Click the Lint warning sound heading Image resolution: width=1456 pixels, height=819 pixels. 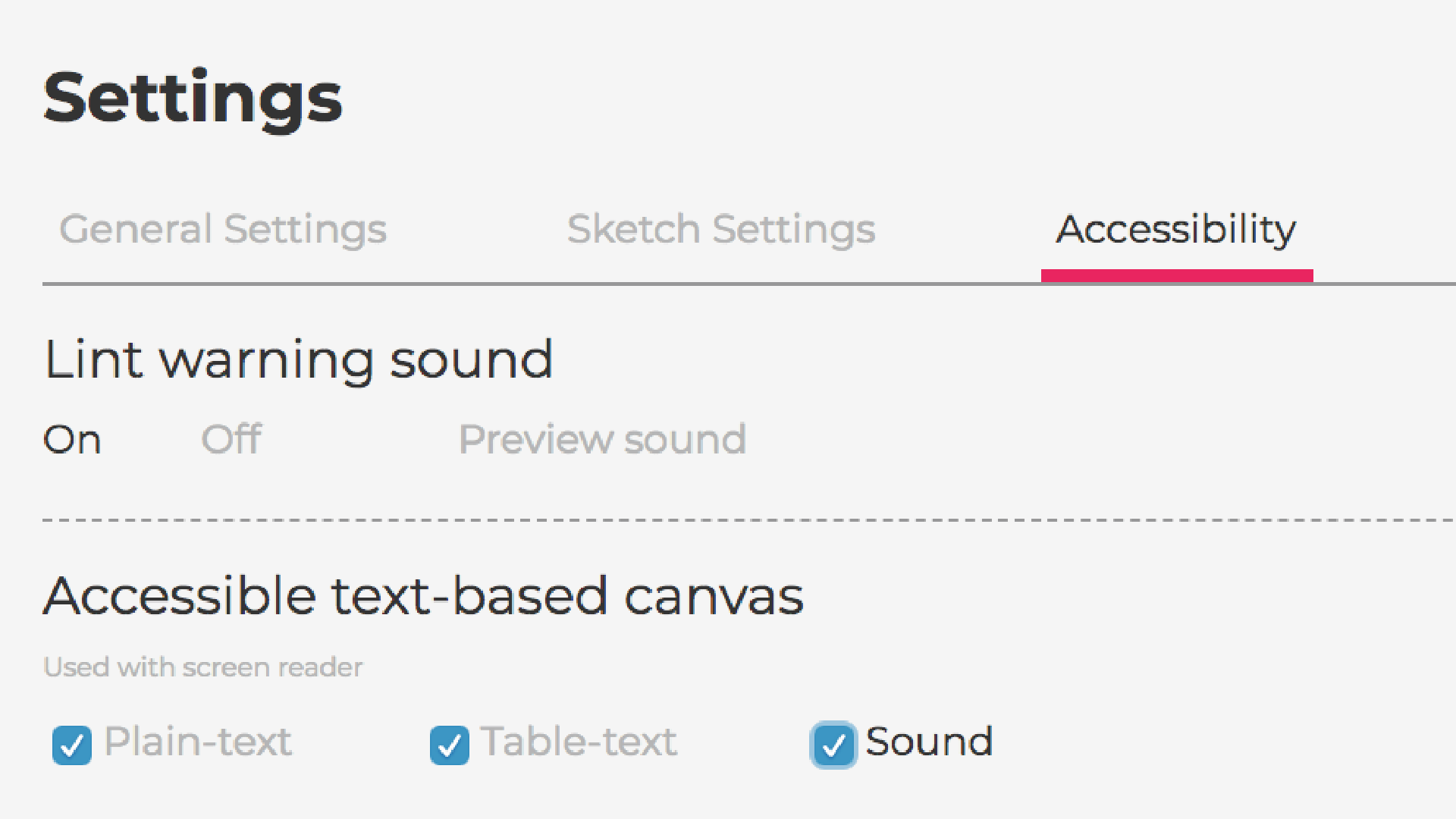[298, 359]
